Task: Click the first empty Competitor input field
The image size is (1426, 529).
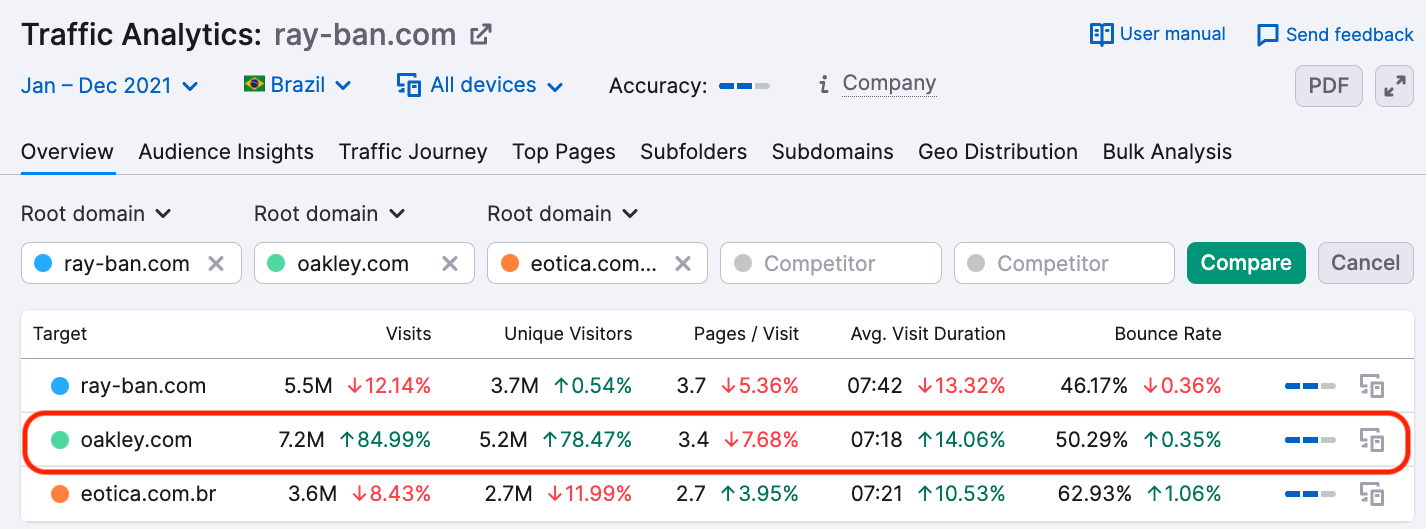Action: coord(831,263)
